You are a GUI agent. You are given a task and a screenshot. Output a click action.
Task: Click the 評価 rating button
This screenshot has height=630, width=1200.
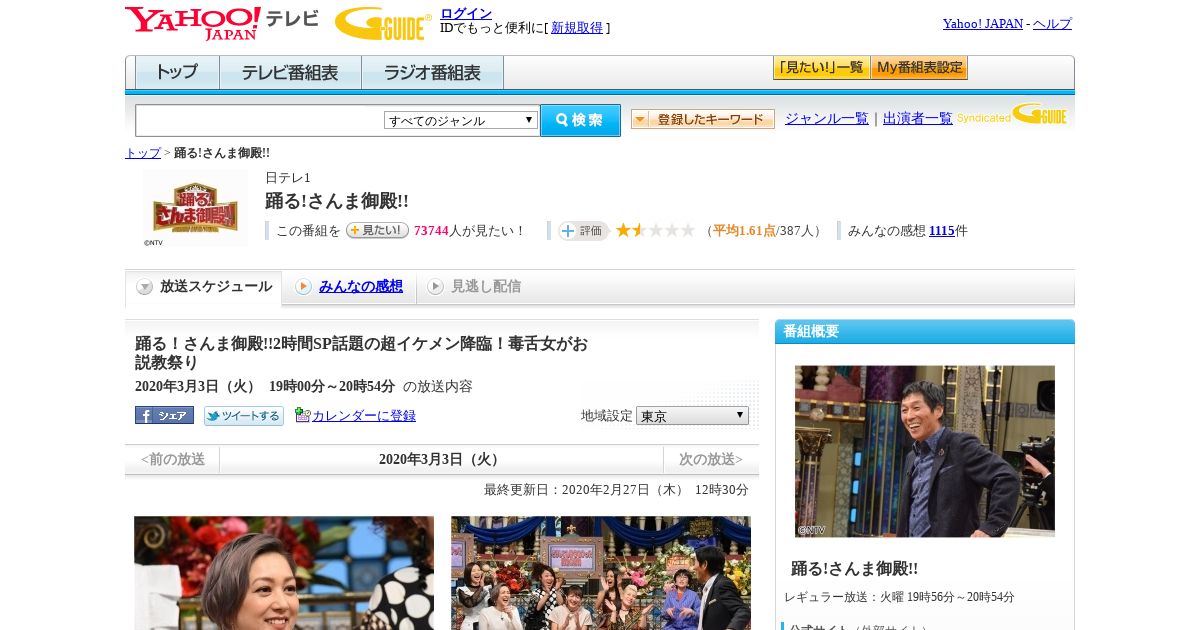click(x=584, y=231)
